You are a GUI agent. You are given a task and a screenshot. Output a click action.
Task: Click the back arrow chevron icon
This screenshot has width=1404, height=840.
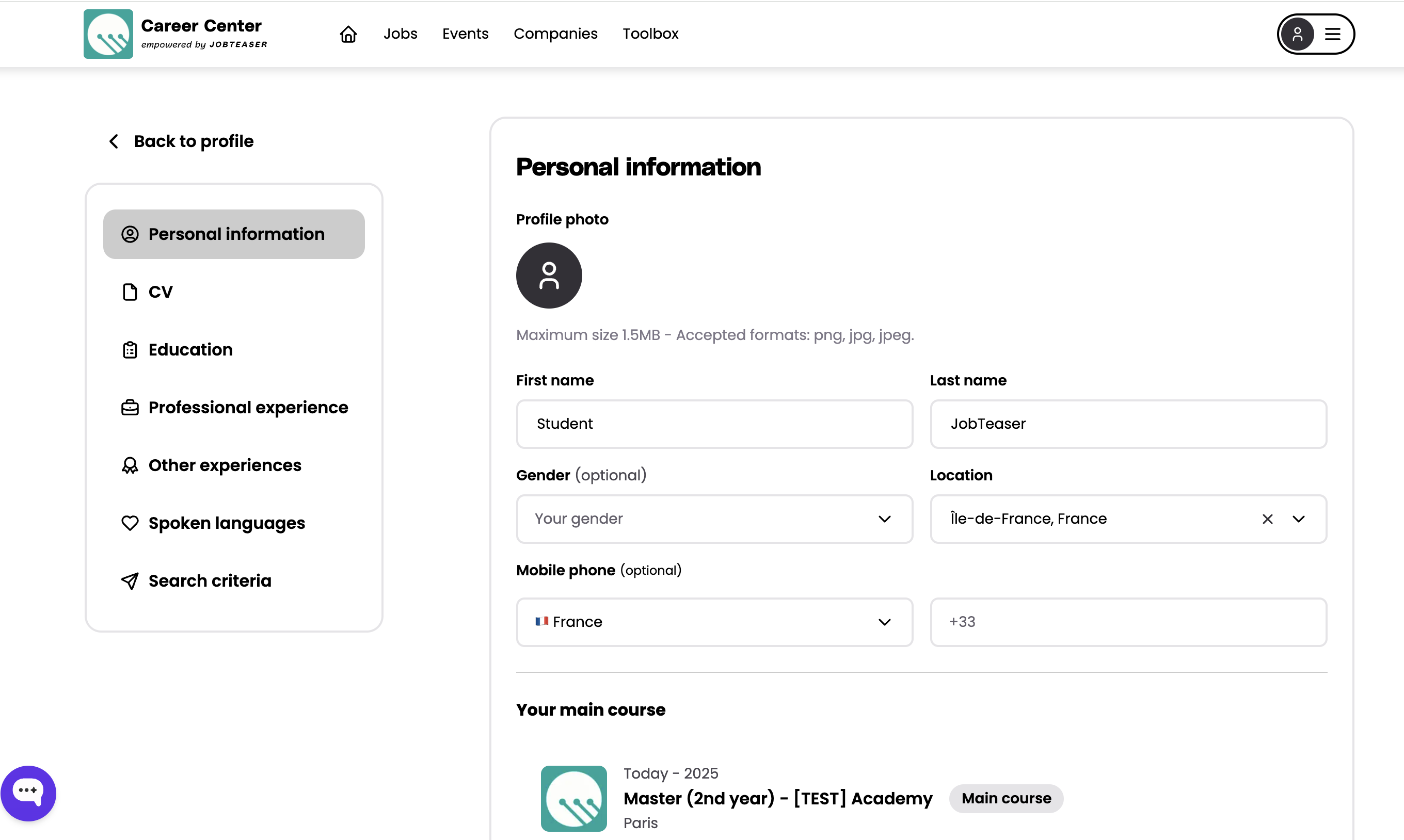click(x=114, y=141)
